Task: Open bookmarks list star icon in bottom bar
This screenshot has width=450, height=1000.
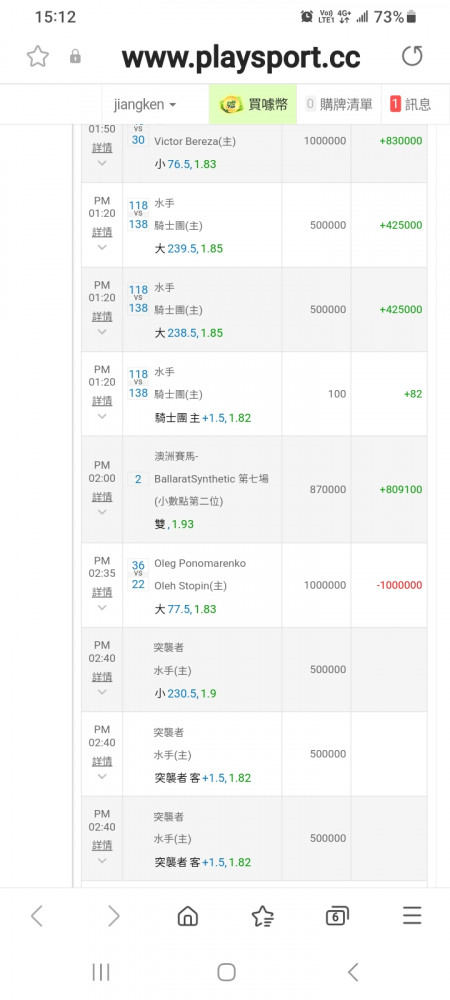Action: 263,916
